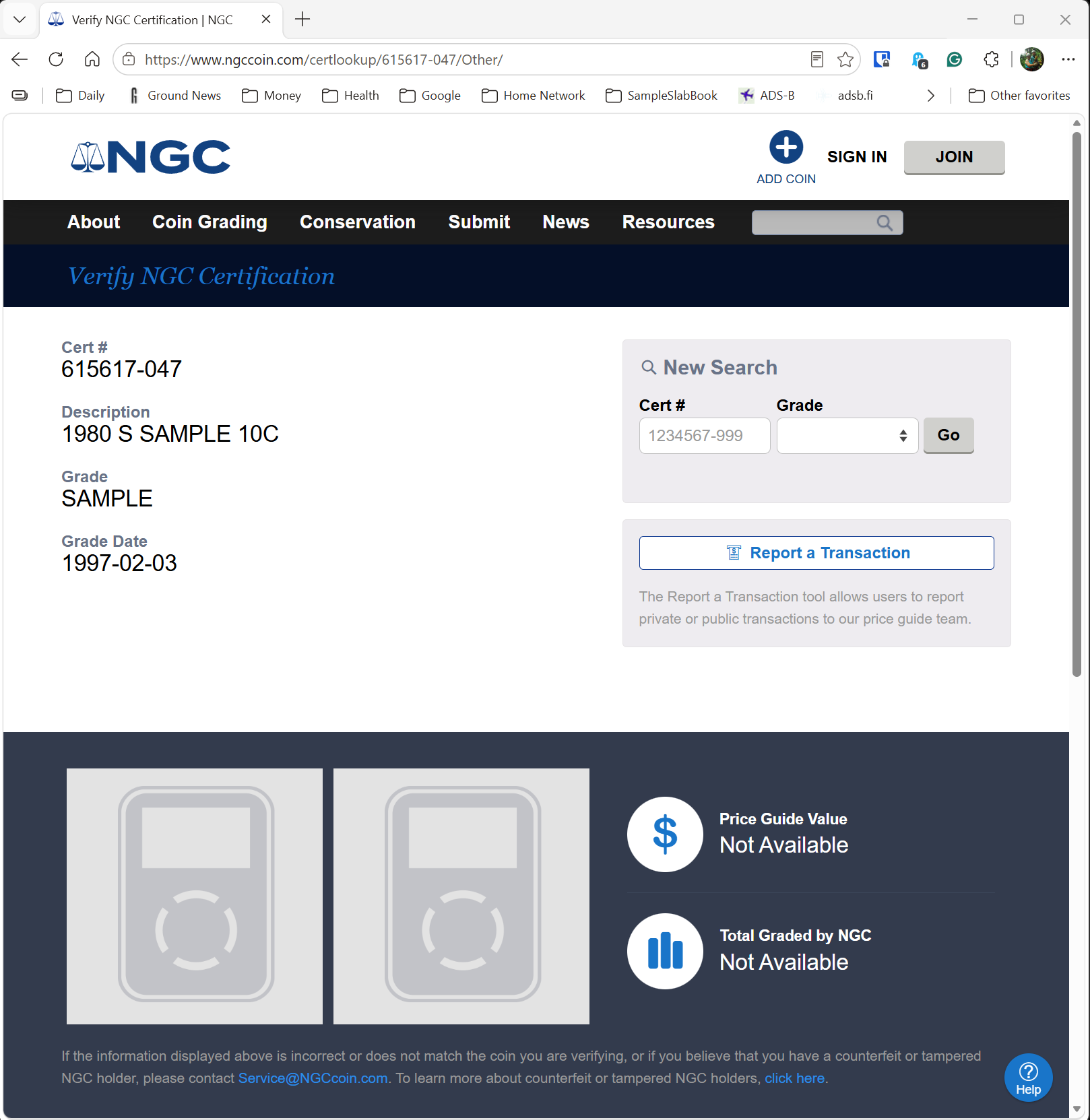
Task: Open the Home Network favorites folder
Action: click(x=534, y=96)
